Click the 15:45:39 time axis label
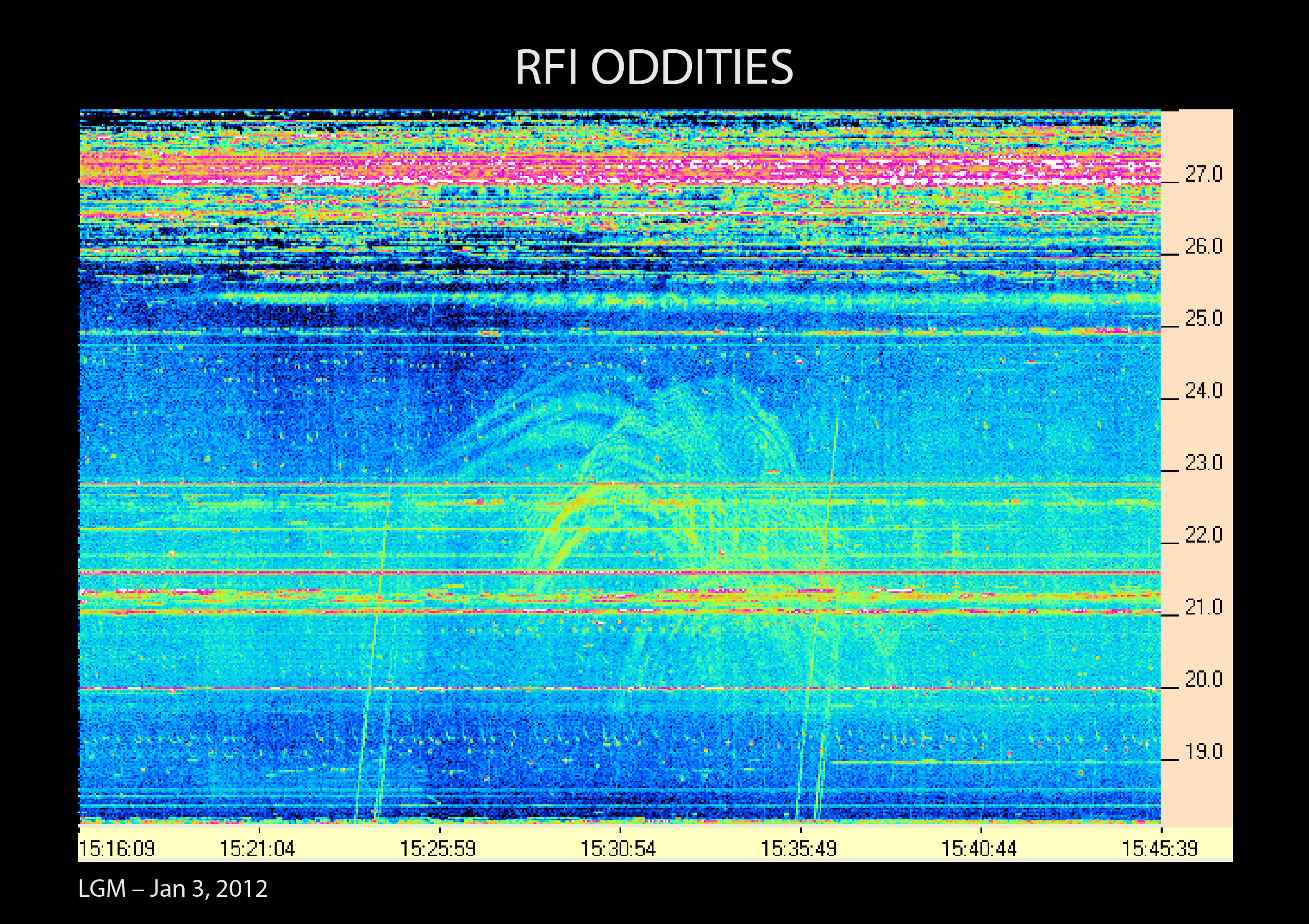Screen dimensions: 1309x924 (x=1160, y=849)
